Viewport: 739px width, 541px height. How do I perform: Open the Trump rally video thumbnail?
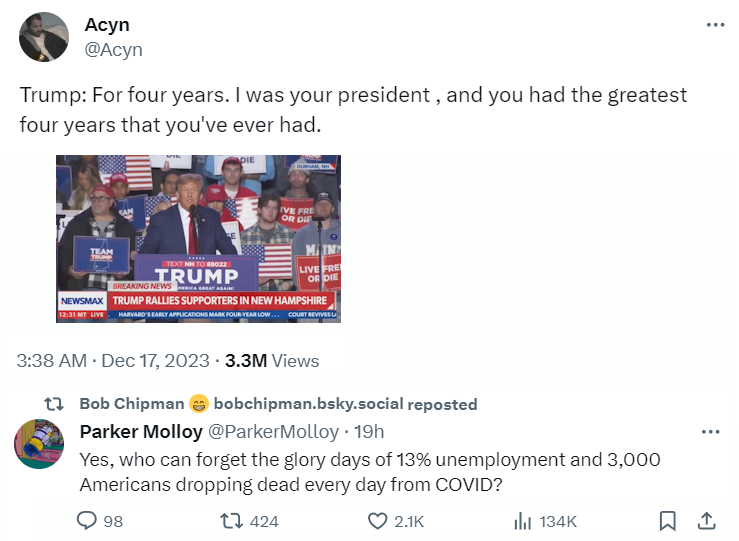pos(198,238)
